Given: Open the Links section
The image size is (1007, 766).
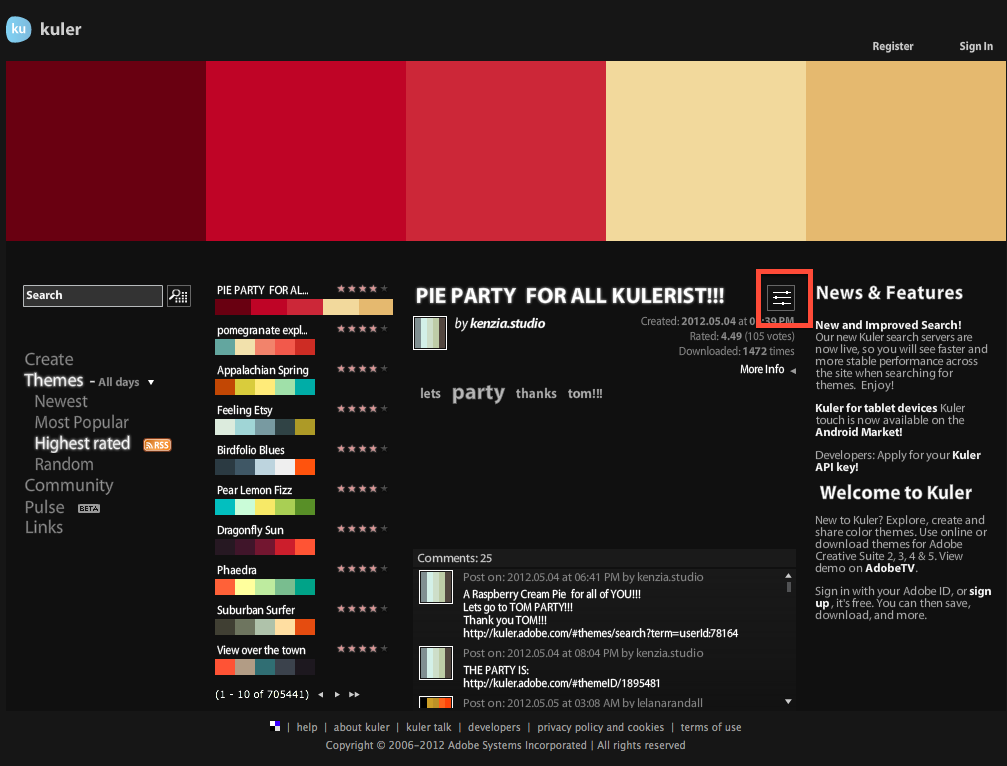Looking at the screenshot, I should click(x=44, y=527).
